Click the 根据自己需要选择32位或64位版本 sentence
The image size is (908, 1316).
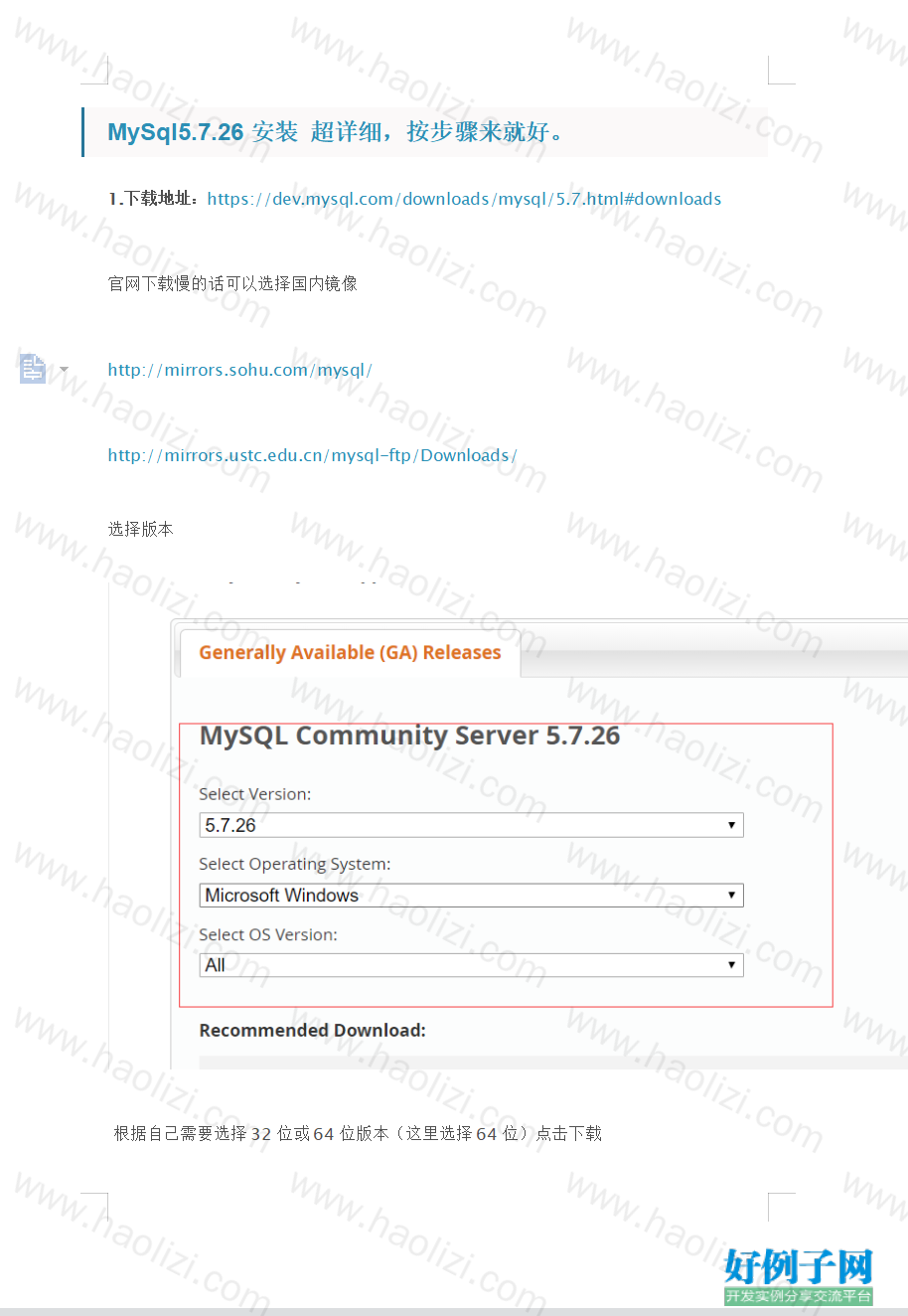tap(358, 1133)
